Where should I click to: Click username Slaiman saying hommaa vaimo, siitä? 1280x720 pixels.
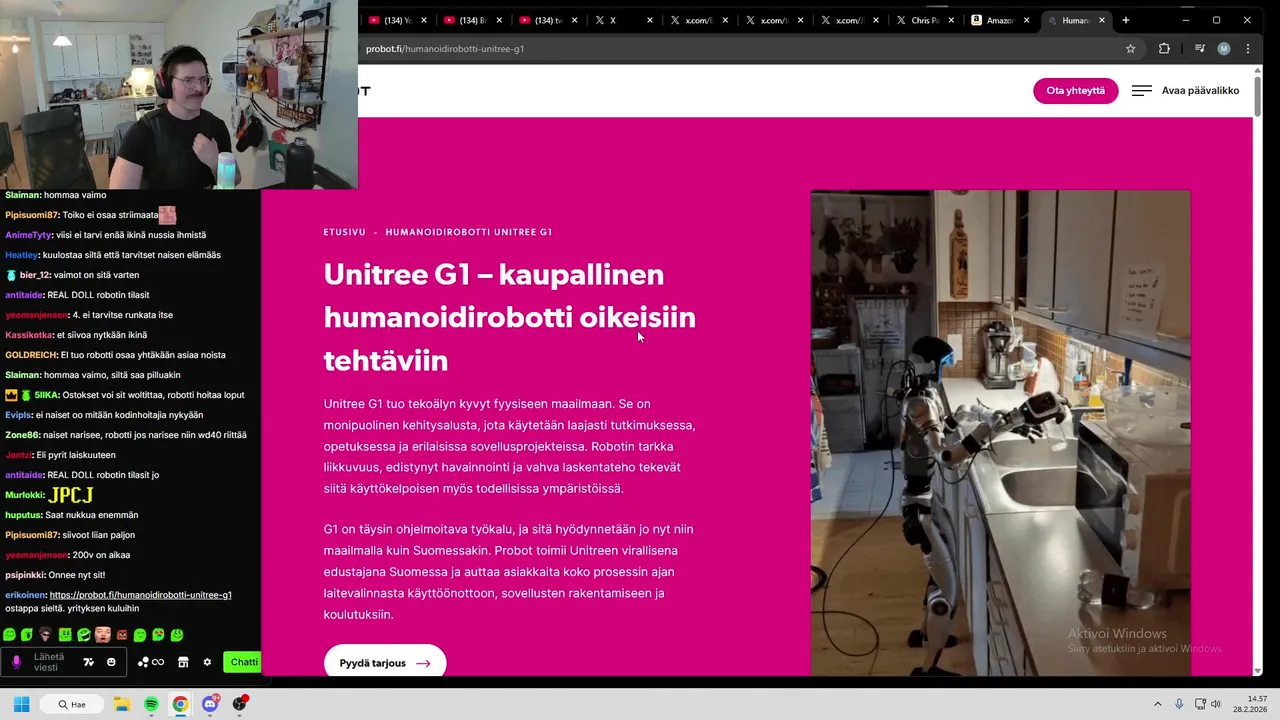21,375
